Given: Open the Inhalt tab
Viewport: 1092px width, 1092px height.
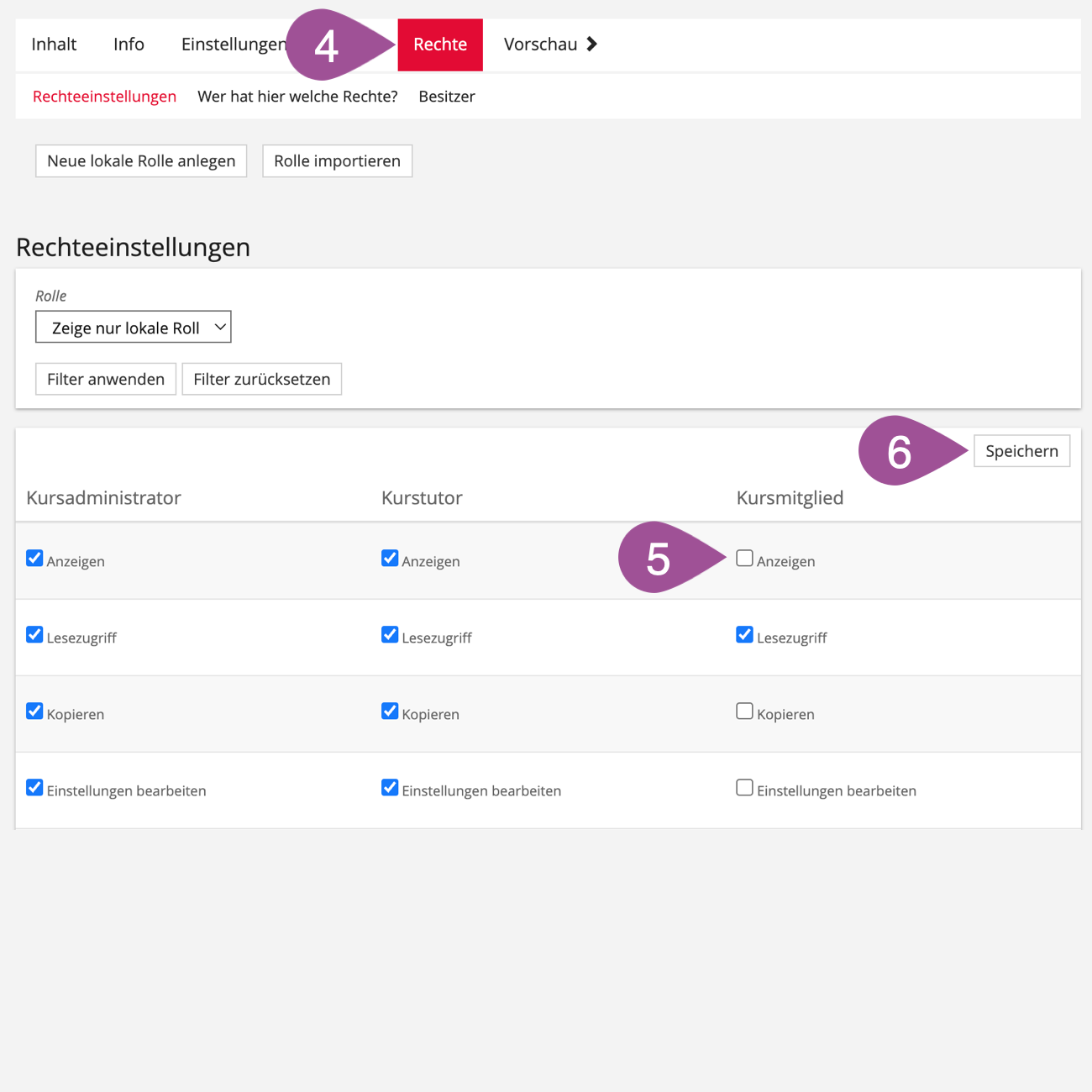Looking at the screenshot, I should (x=54, y=45).
